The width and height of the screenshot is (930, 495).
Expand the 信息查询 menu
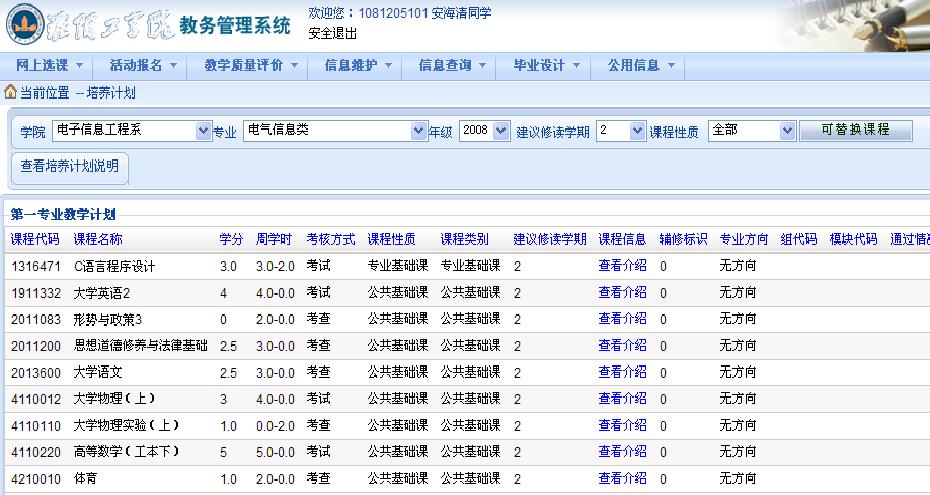point(452,65)
